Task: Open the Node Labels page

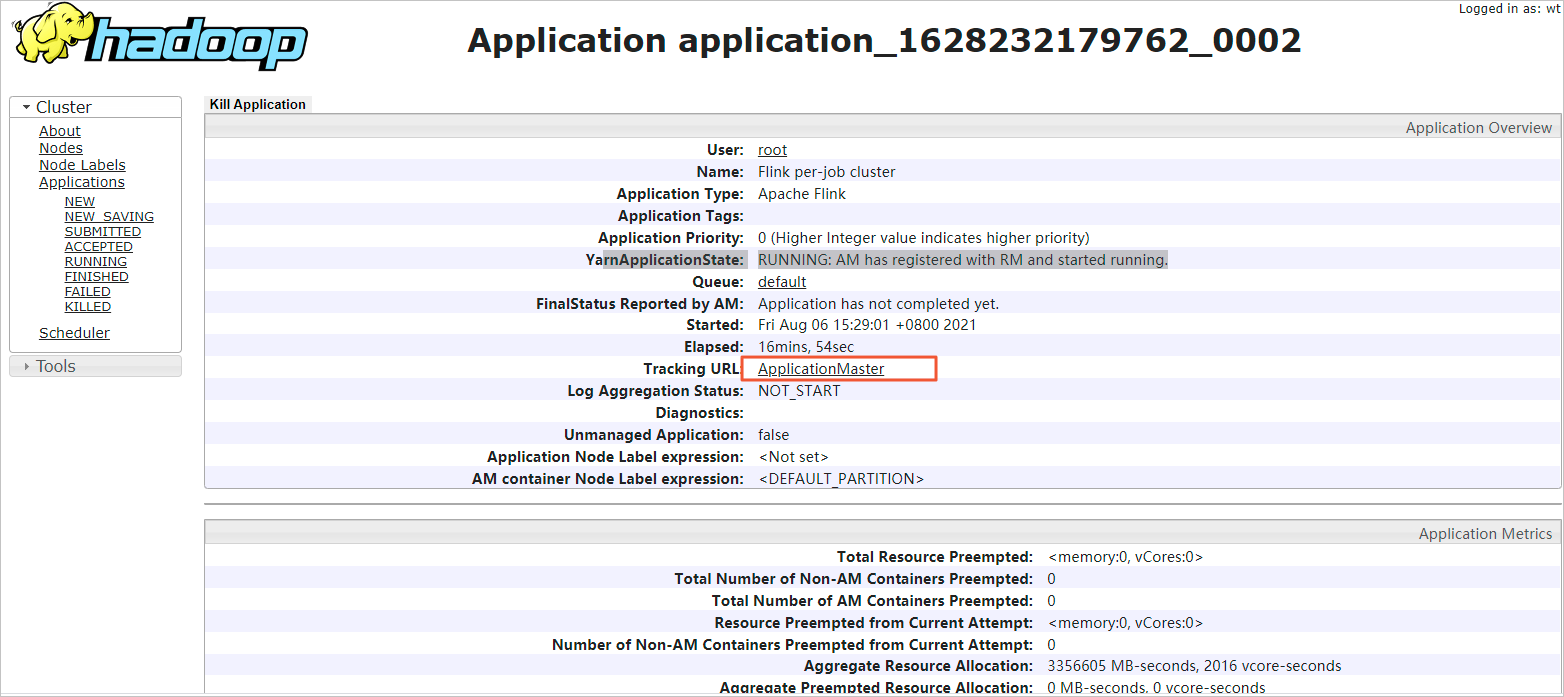Action: tap(82, 165)
